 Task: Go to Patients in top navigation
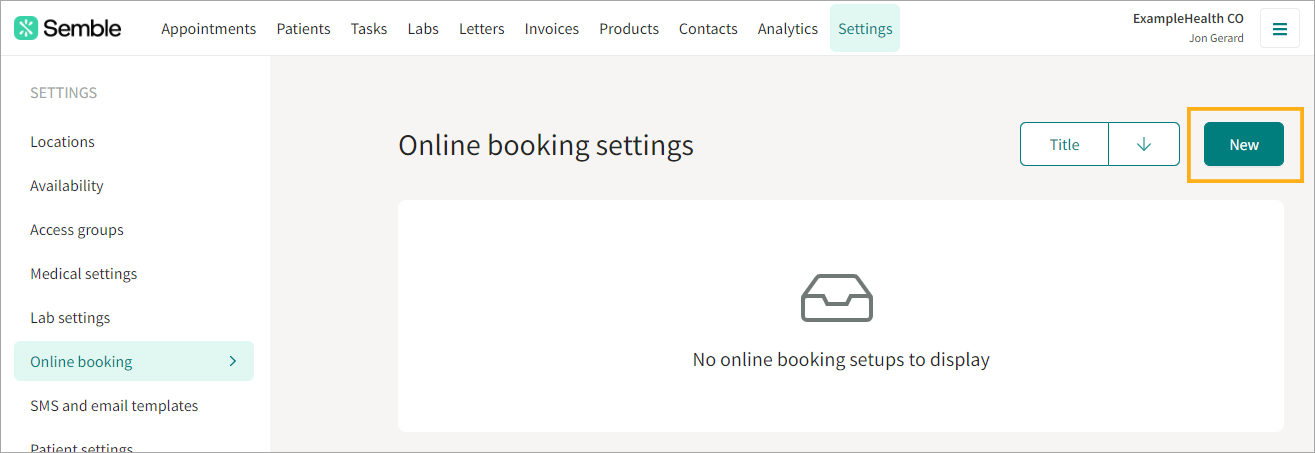[304, 28]
